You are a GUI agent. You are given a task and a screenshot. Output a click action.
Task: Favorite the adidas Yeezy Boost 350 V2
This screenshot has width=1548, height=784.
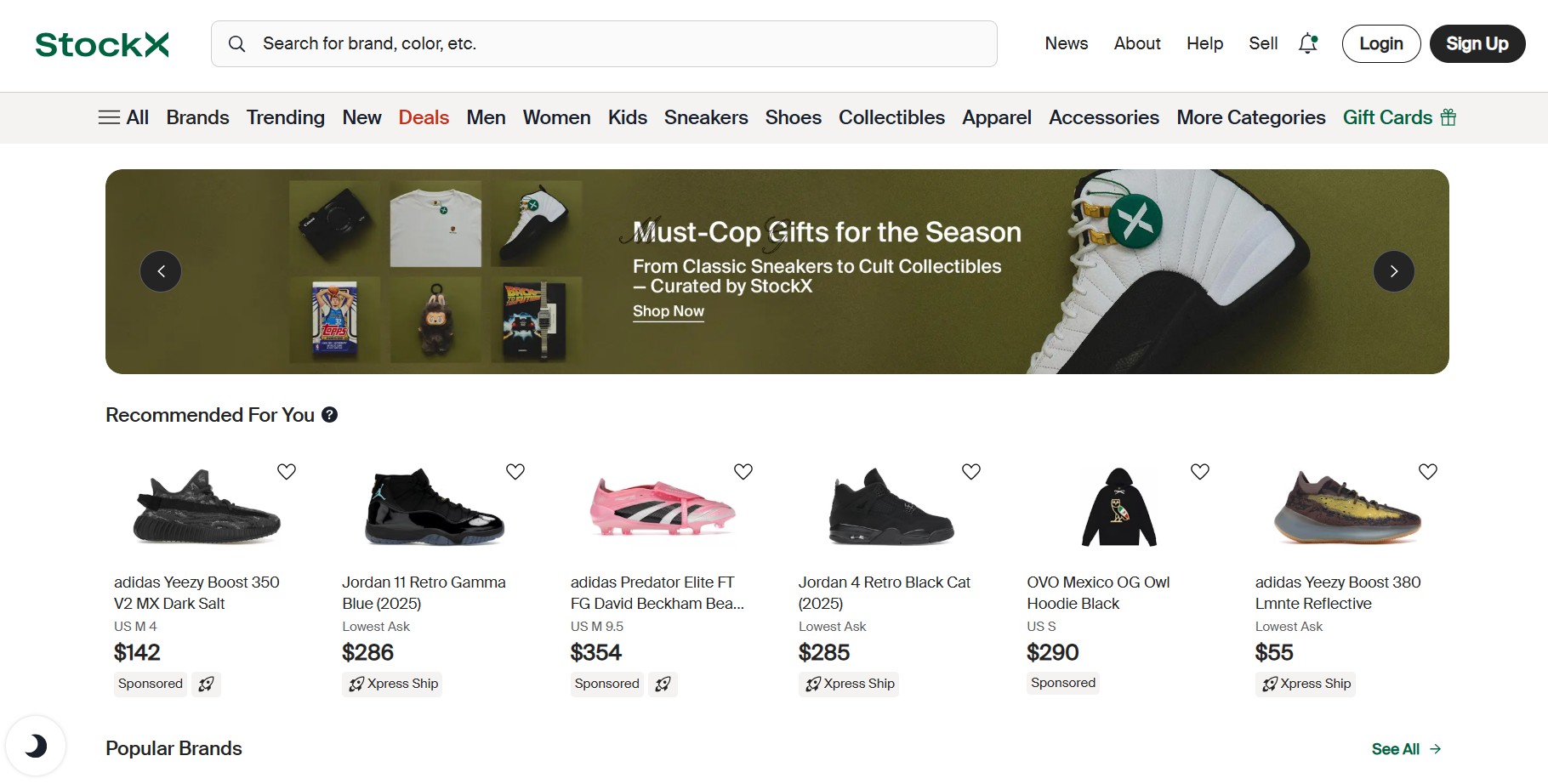[287, 471]
